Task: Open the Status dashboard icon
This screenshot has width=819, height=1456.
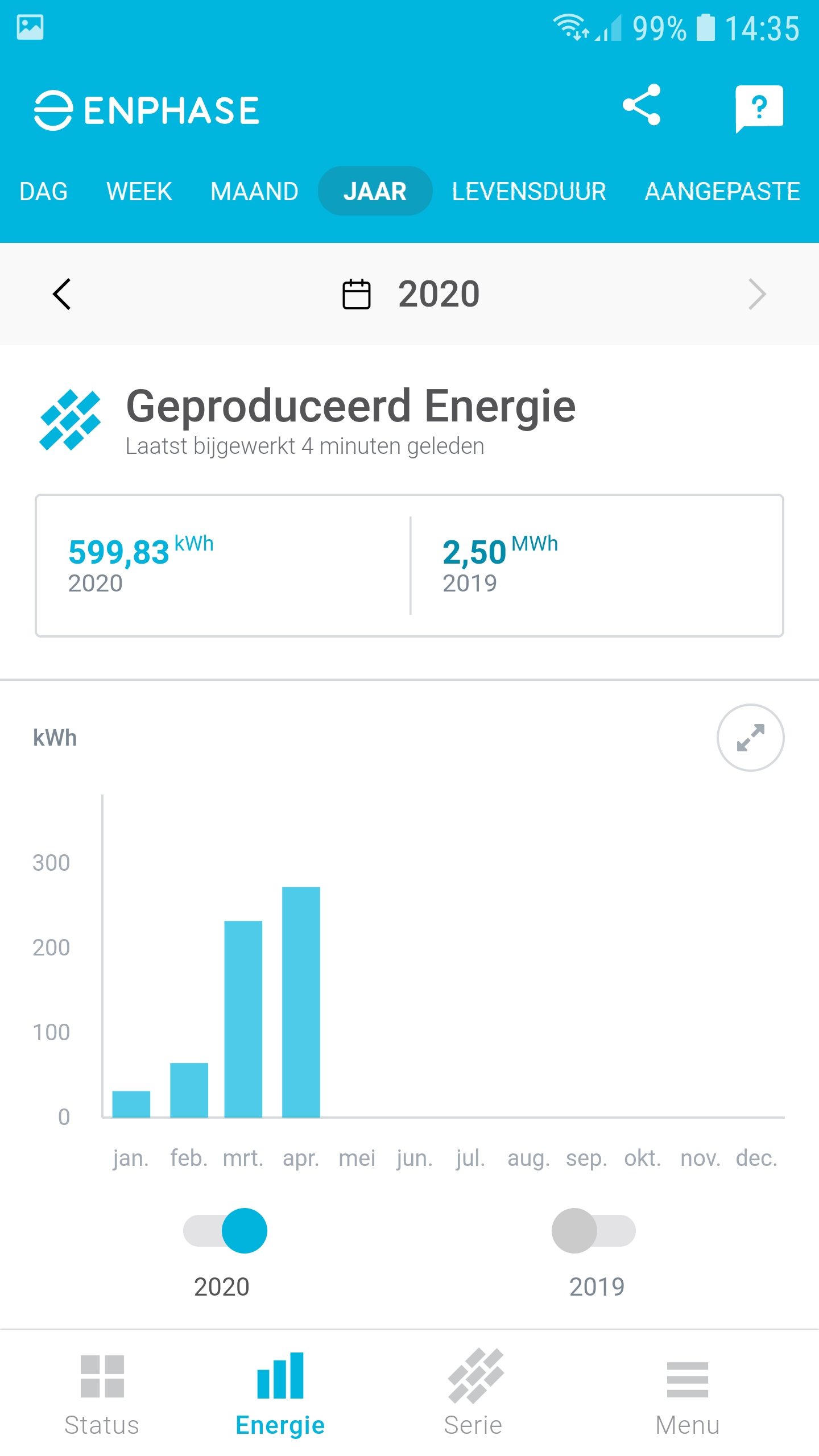Action: (102, 1376)
